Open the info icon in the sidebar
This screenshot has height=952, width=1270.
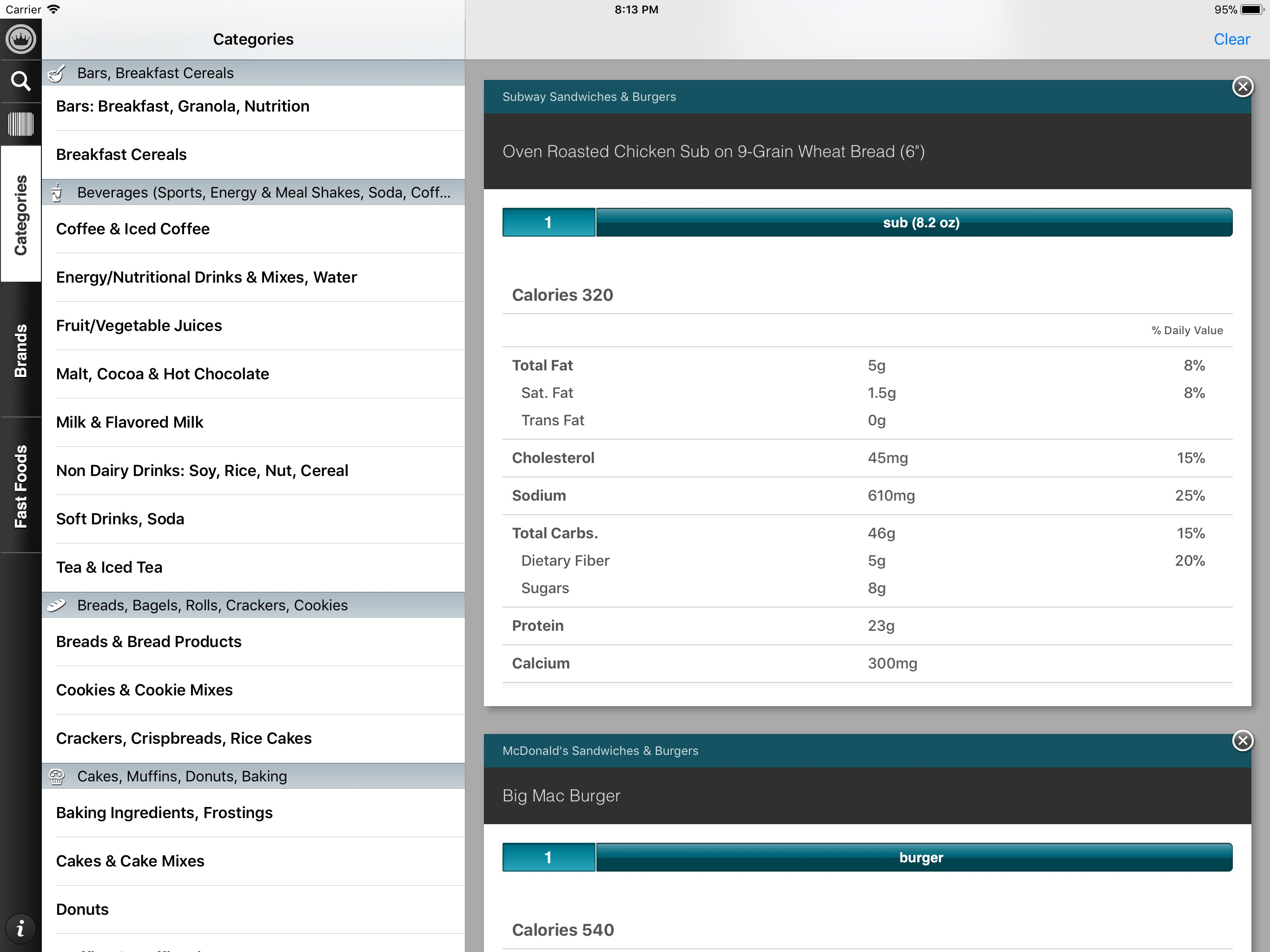[20, 928]
